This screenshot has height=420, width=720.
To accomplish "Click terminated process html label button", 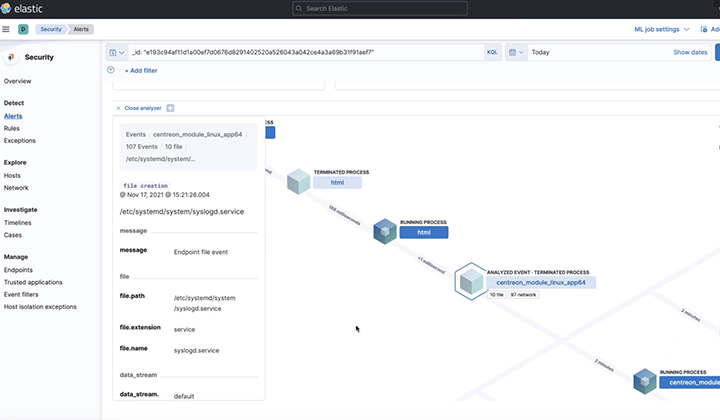I will pos(337,183).
